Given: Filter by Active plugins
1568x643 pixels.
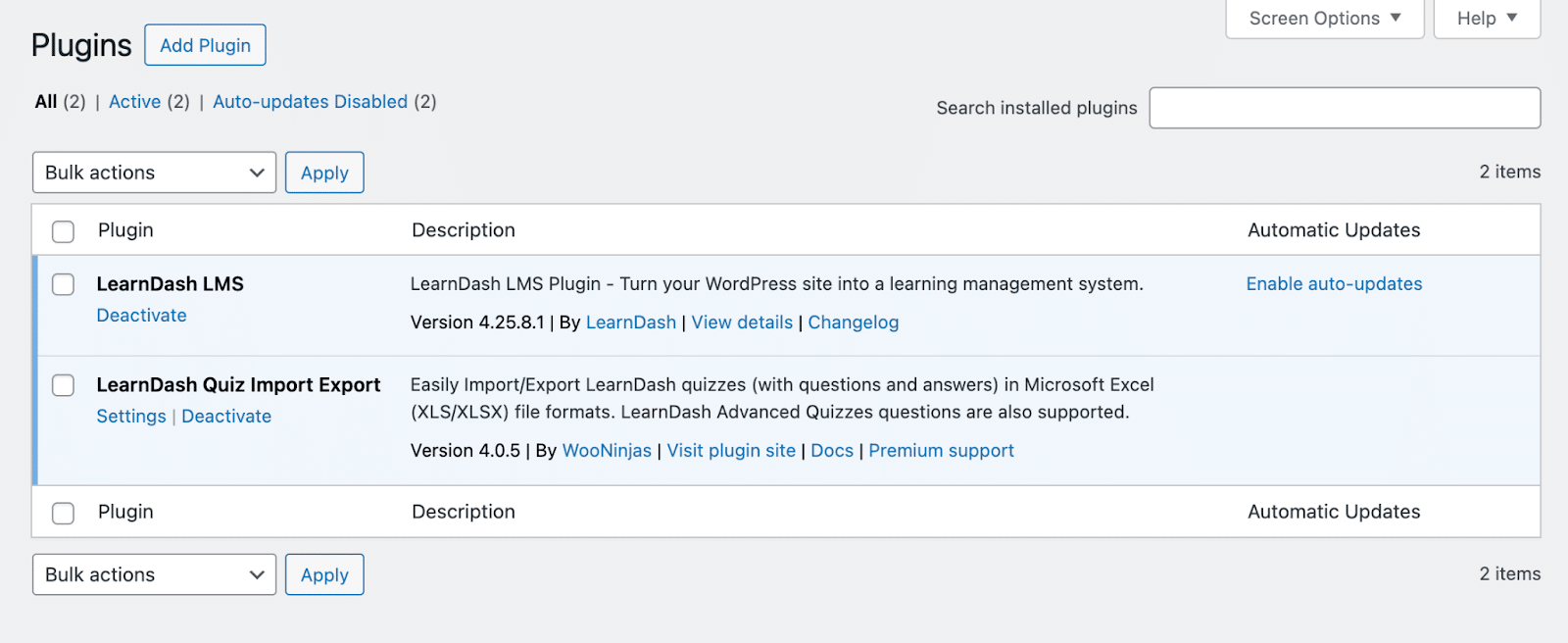Looking at the screenshot, I should (x=134, y=102).
